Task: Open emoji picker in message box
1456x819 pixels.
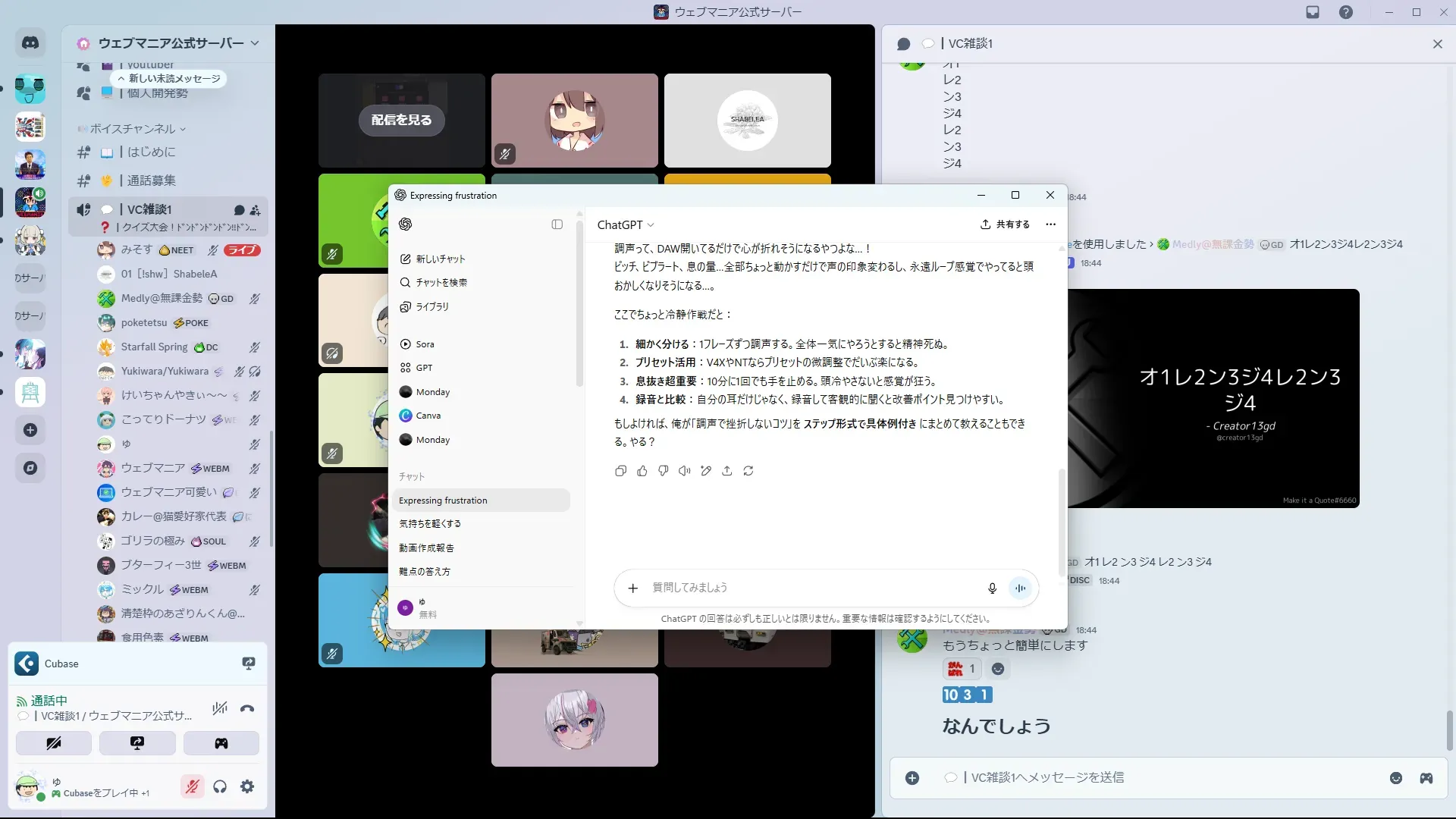Action: tap(1395, 778)
